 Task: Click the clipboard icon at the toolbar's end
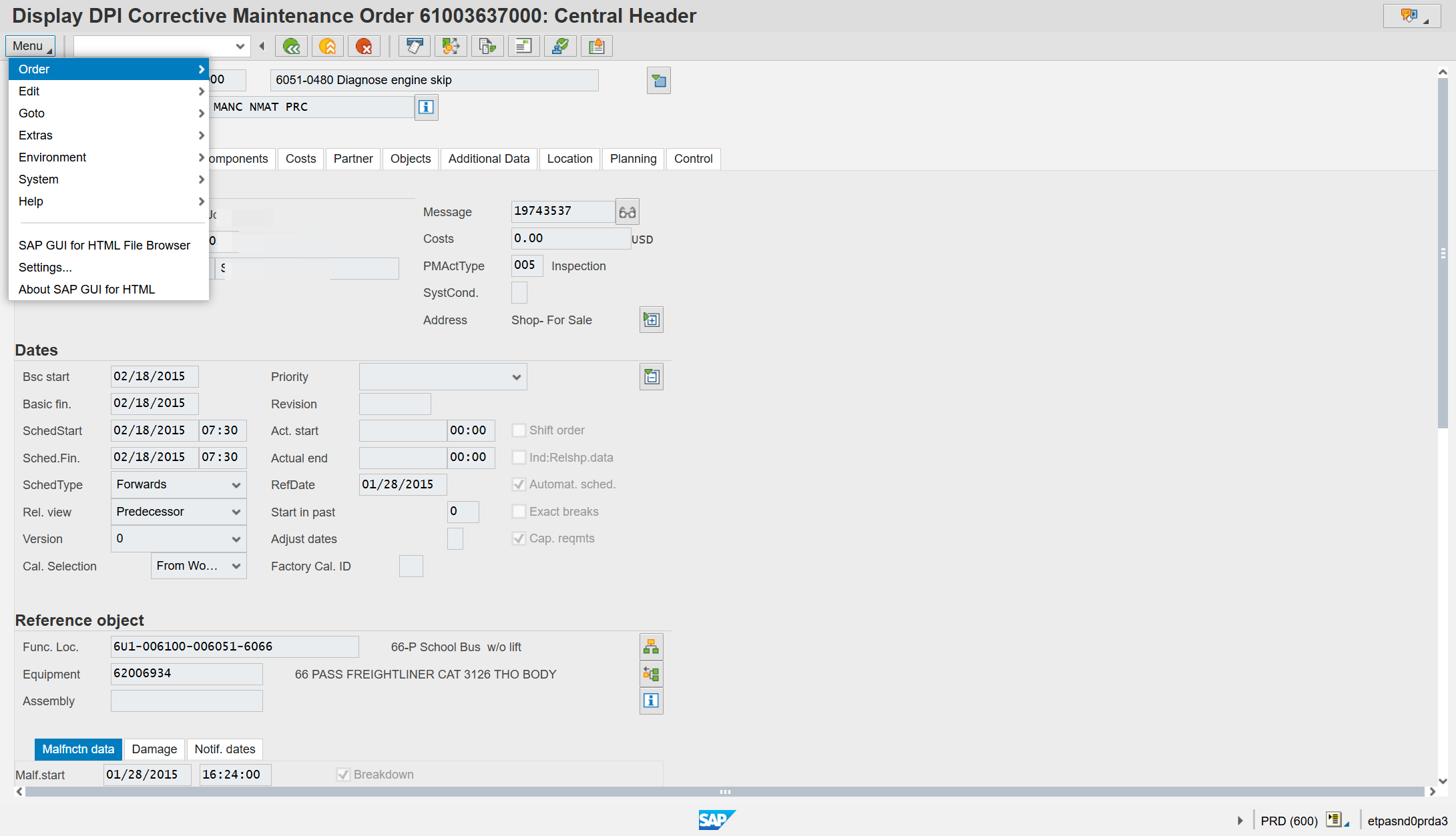[597, 46]
